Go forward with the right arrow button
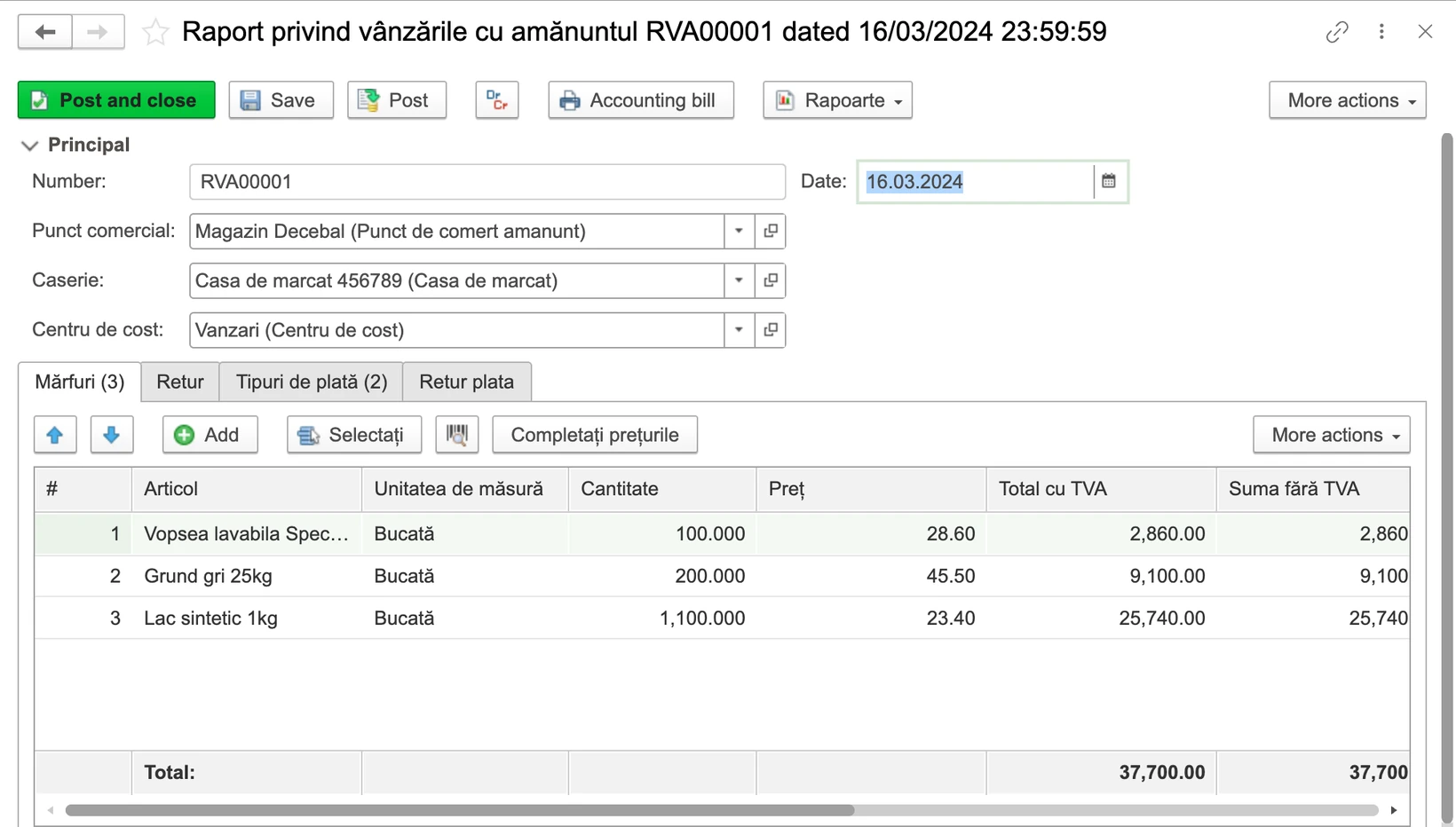This screenshot has width=1456, height=827. [98, 32]
